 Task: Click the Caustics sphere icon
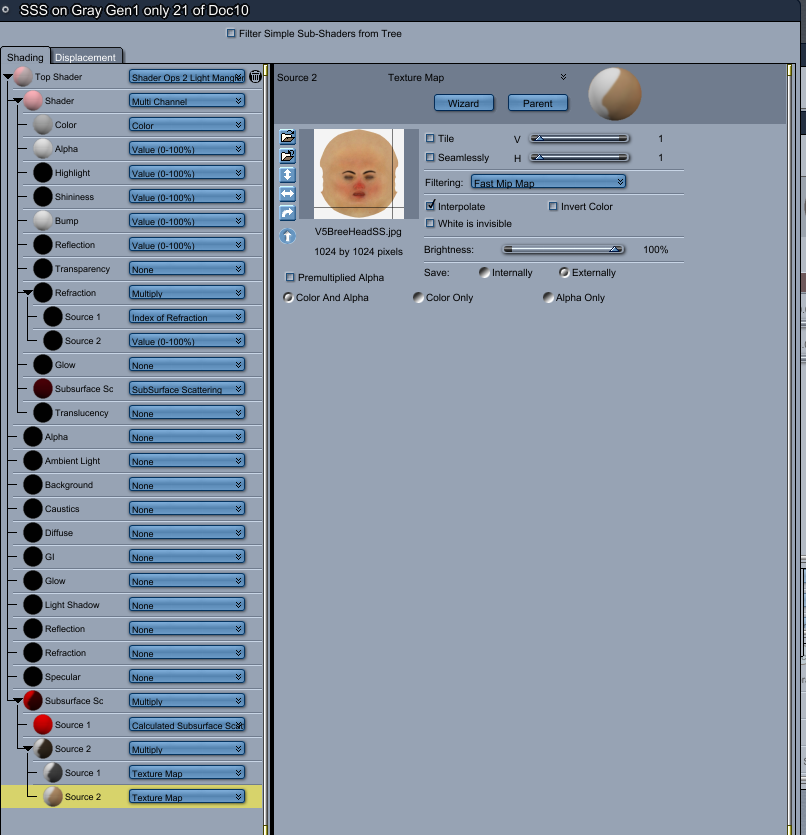pyautogui.click(x=33, y=509)
